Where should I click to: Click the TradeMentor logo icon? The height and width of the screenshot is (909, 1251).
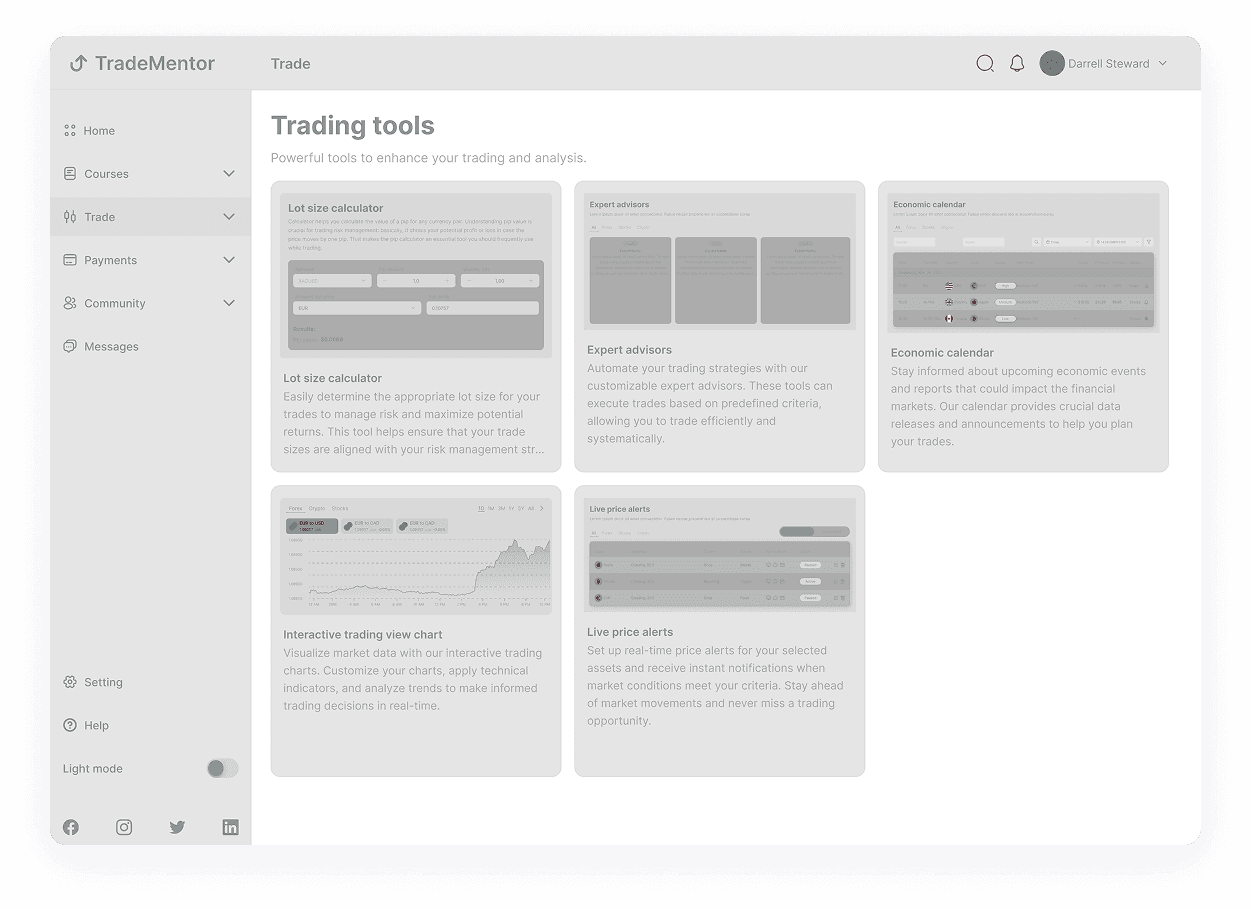tap(77, 63)
